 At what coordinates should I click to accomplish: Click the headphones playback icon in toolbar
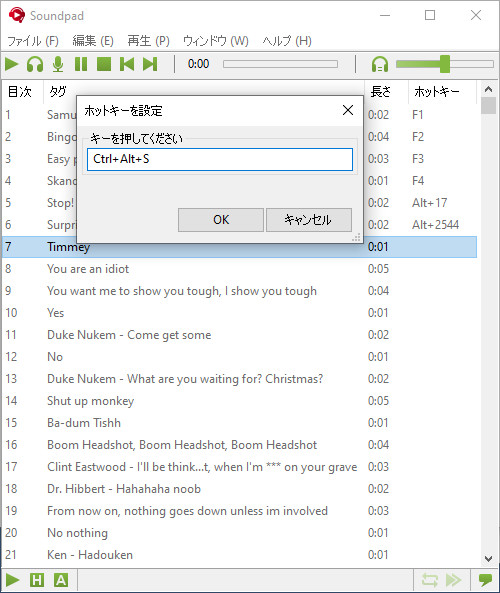coord(35,64)
